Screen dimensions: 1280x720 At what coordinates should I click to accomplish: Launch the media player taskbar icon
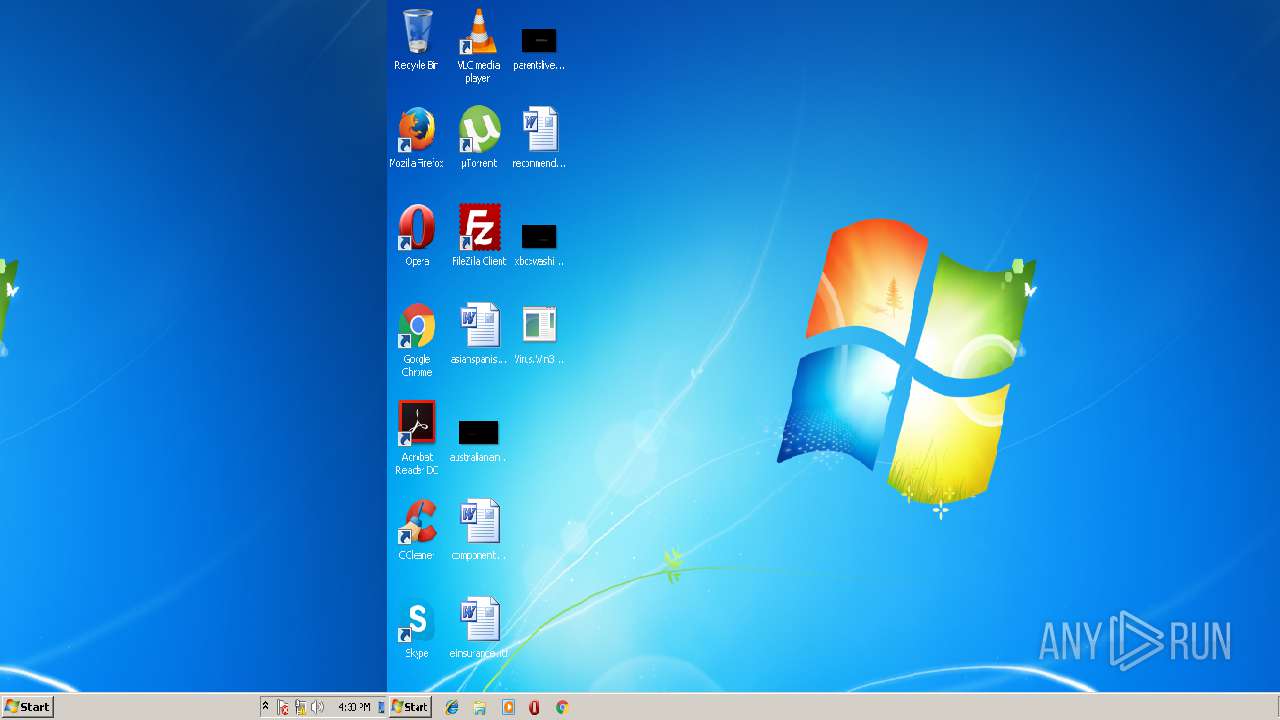pos(508,707)
